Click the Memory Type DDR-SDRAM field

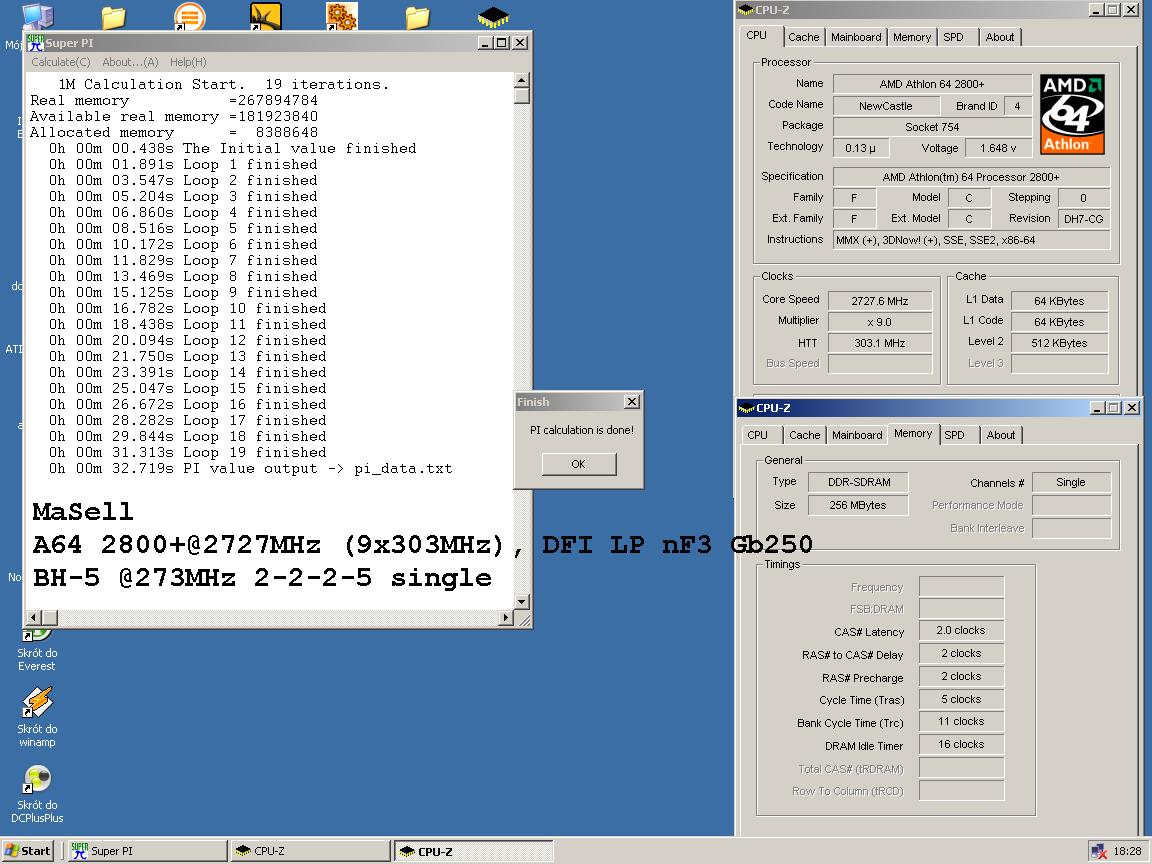858,482
